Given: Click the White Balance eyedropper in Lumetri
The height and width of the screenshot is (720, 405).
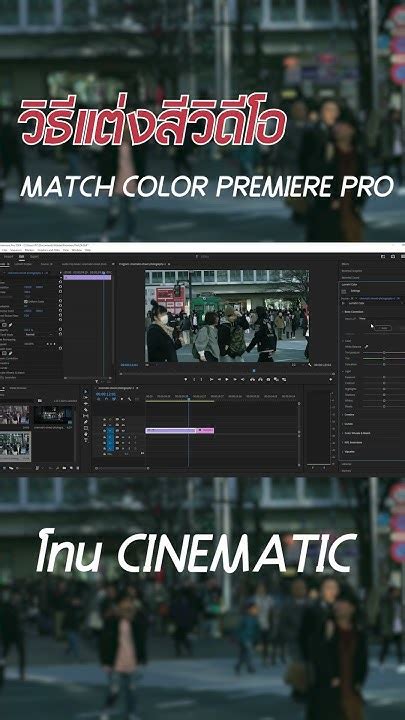Looking at the screenshot, I should pos(366,347).
